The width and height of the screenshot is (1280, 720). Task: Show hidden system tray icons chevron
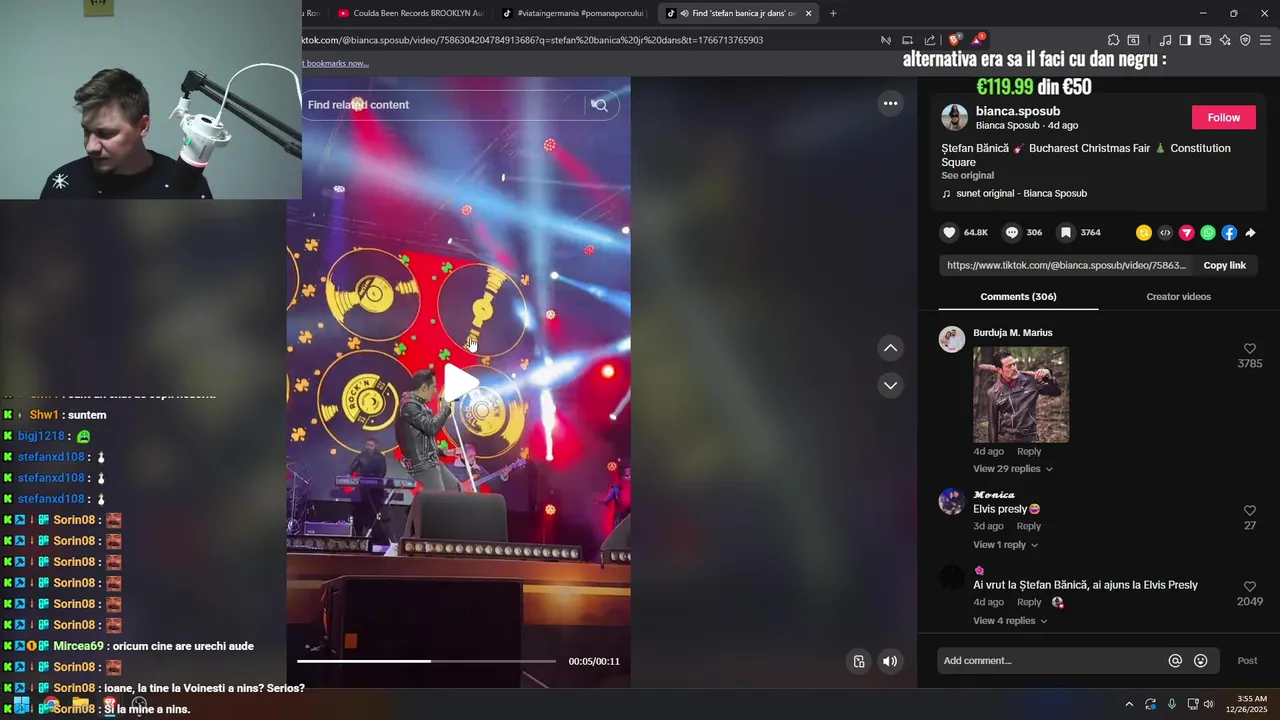pos(1129,704)
